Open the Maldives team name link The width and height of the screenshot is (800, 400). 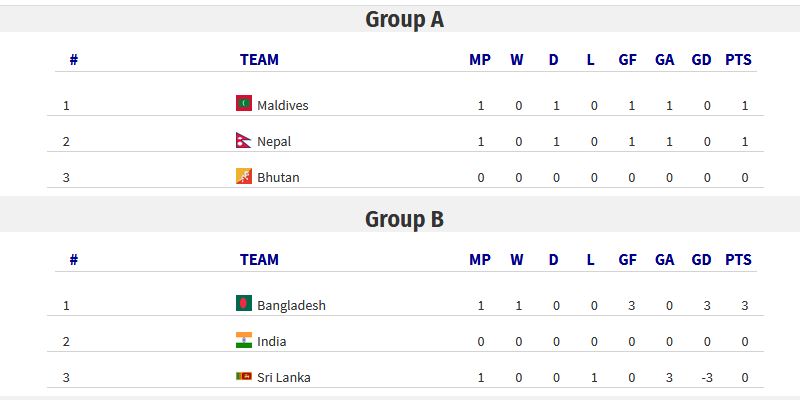(283, 105)
